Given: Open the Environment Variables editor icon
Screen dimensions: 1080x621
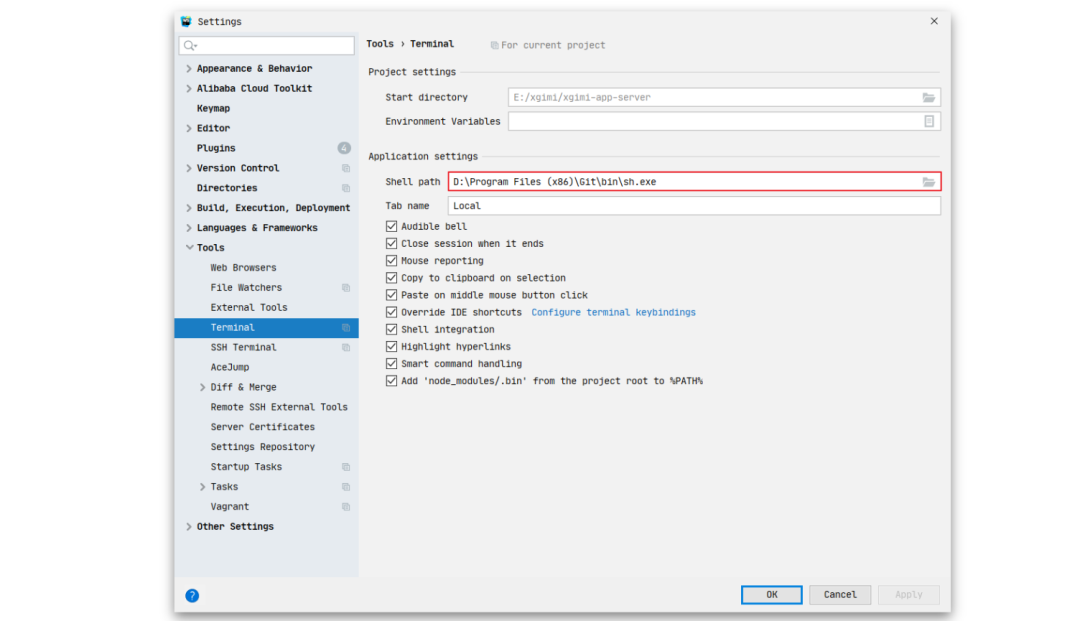Looking at the screenshot, I should [x=929, y=121].
